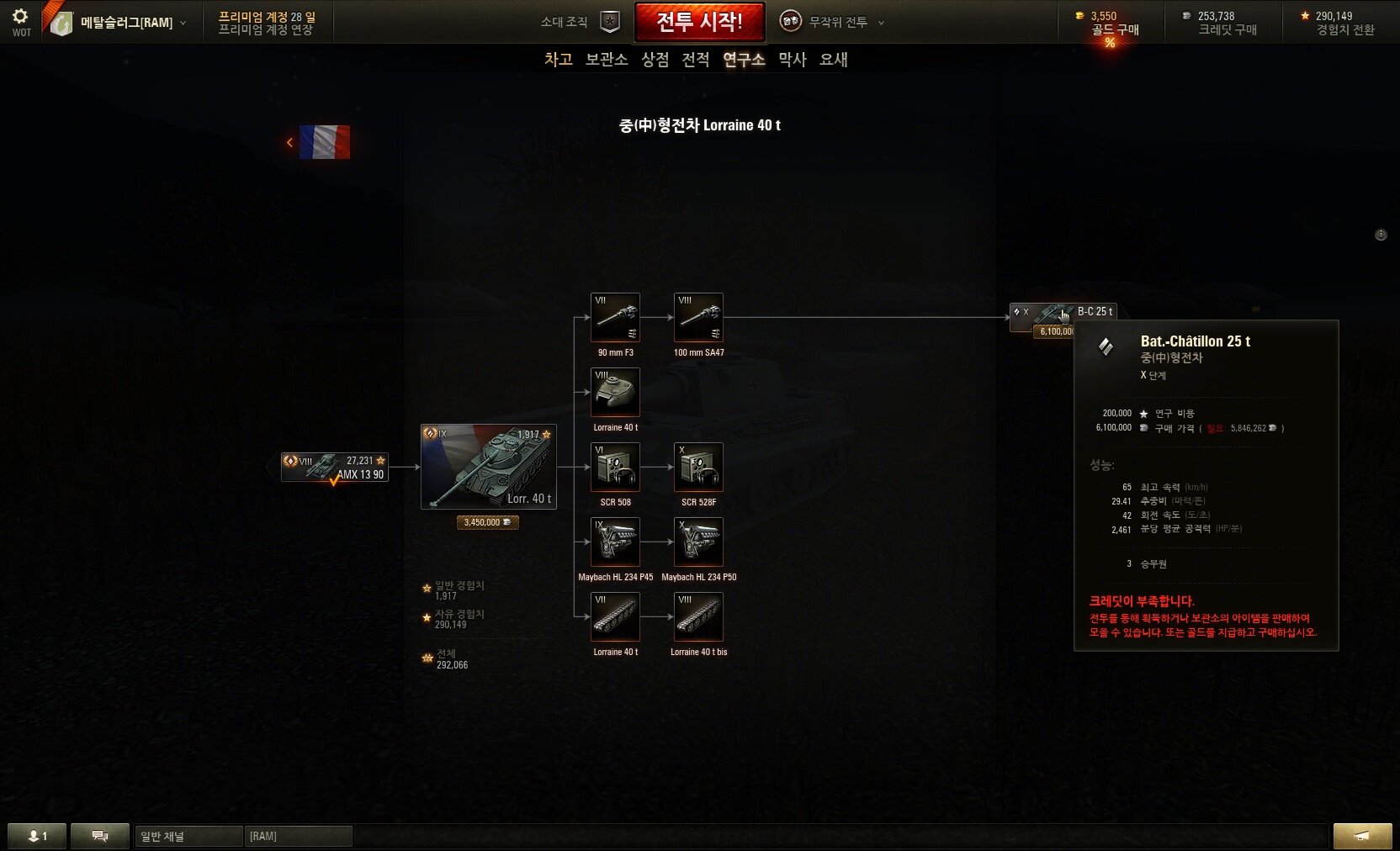Viewport: 1400px width, 851px height.
Task: Expand the player name 메탈슬러그[RAM] dropdown
Action: [x=183, y=23]
